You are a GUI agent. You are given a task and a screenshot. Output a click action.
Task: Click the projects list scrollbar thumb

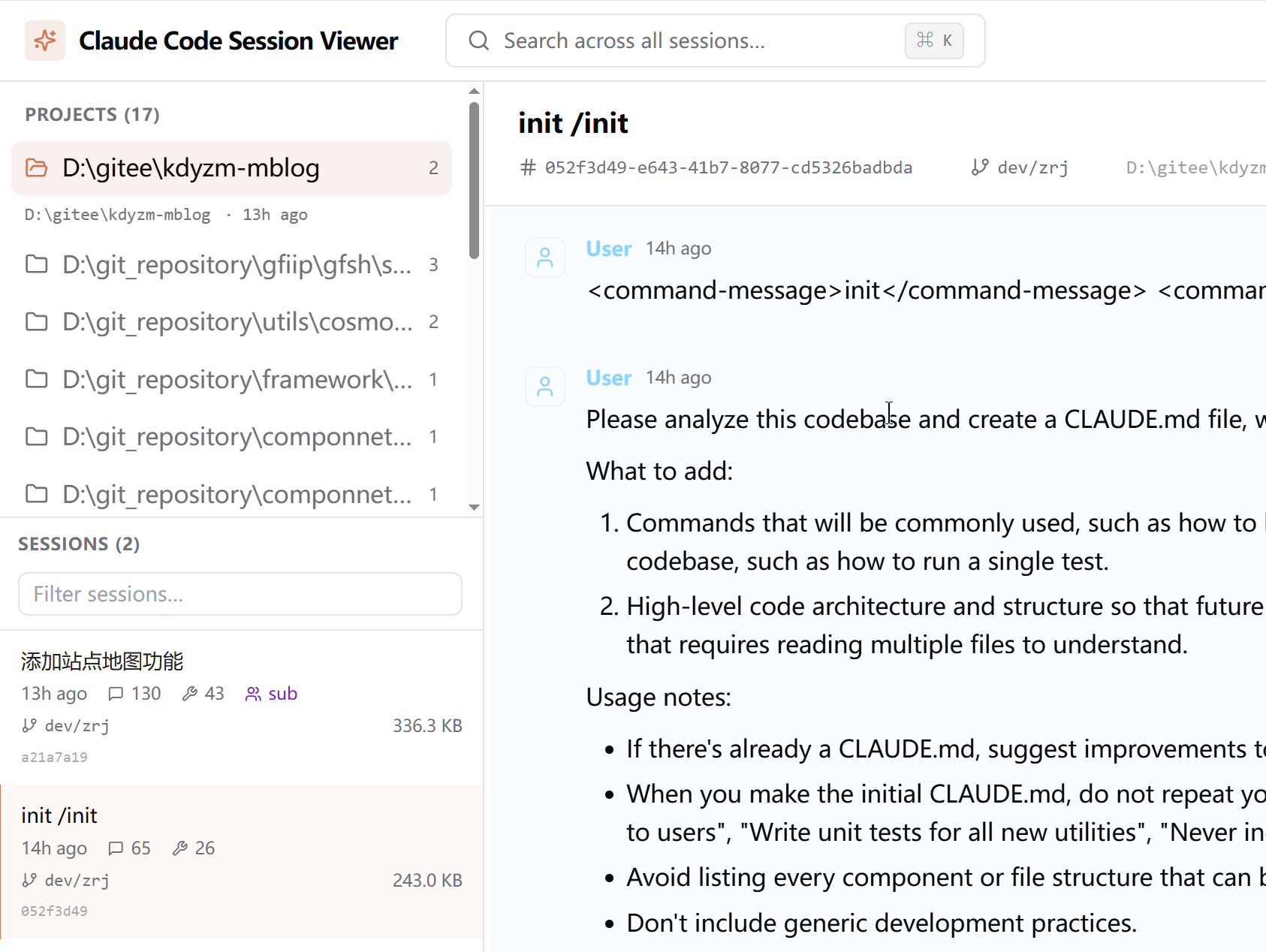point(474,180)
